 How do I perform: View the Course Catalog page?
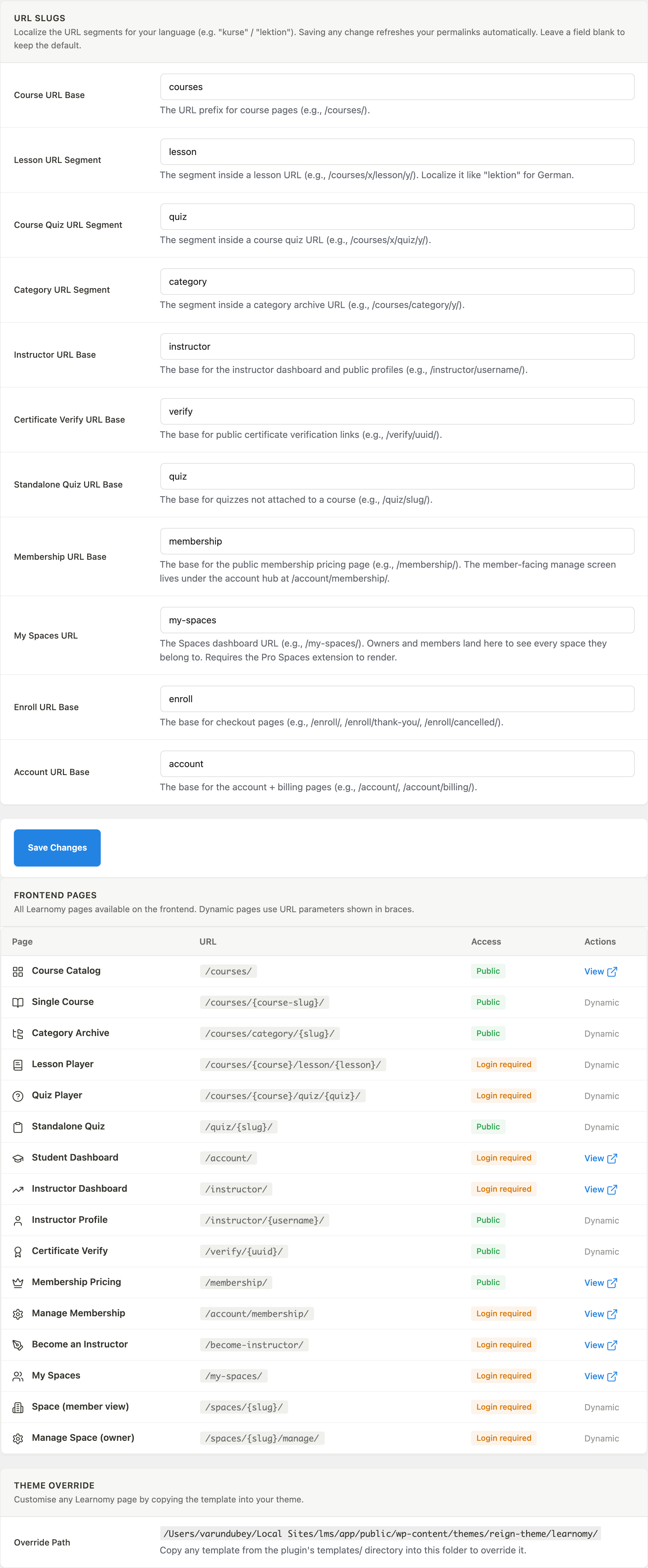click(601, 971)
